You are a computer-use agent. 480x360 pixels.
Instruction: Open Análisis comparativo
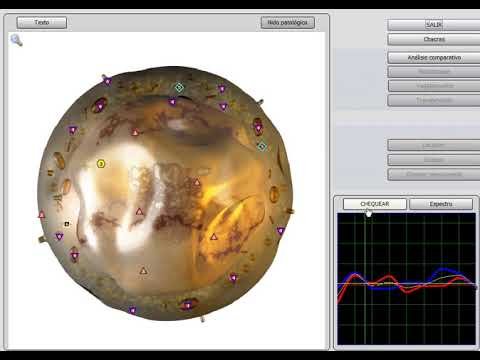point(434,58)
